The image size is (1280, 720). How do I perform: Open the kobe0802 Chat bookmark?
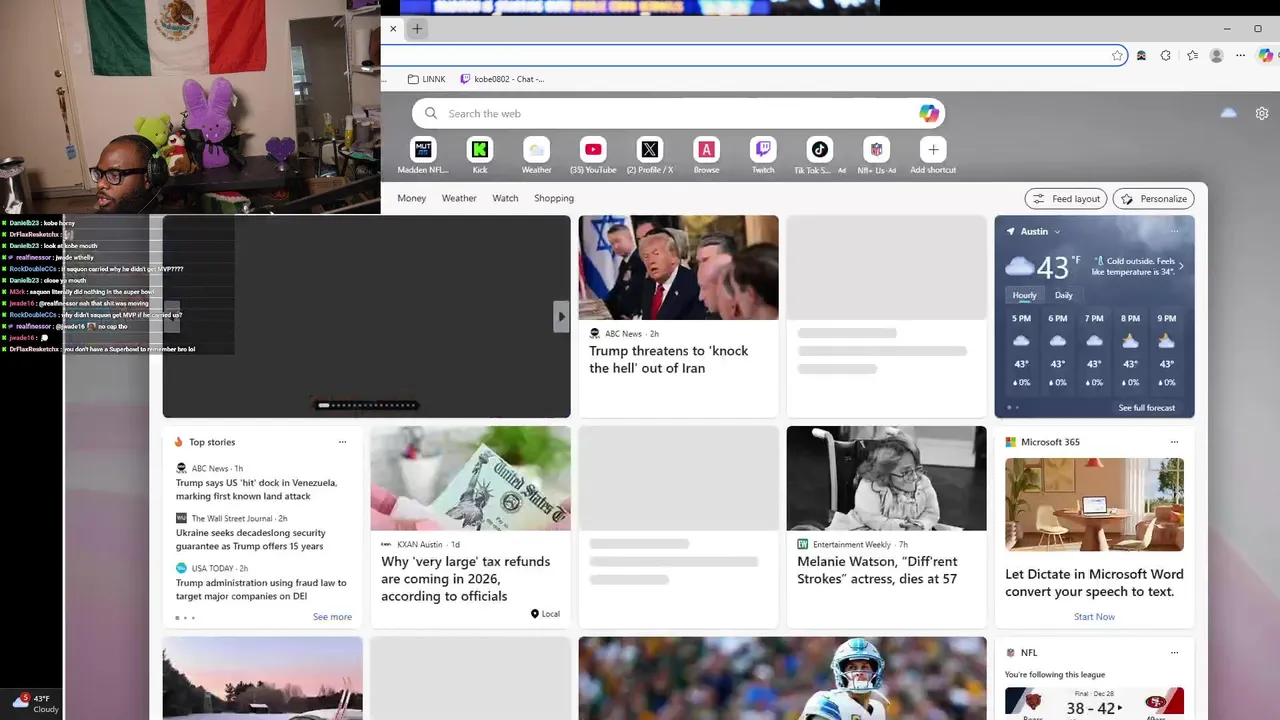point(503,79)
